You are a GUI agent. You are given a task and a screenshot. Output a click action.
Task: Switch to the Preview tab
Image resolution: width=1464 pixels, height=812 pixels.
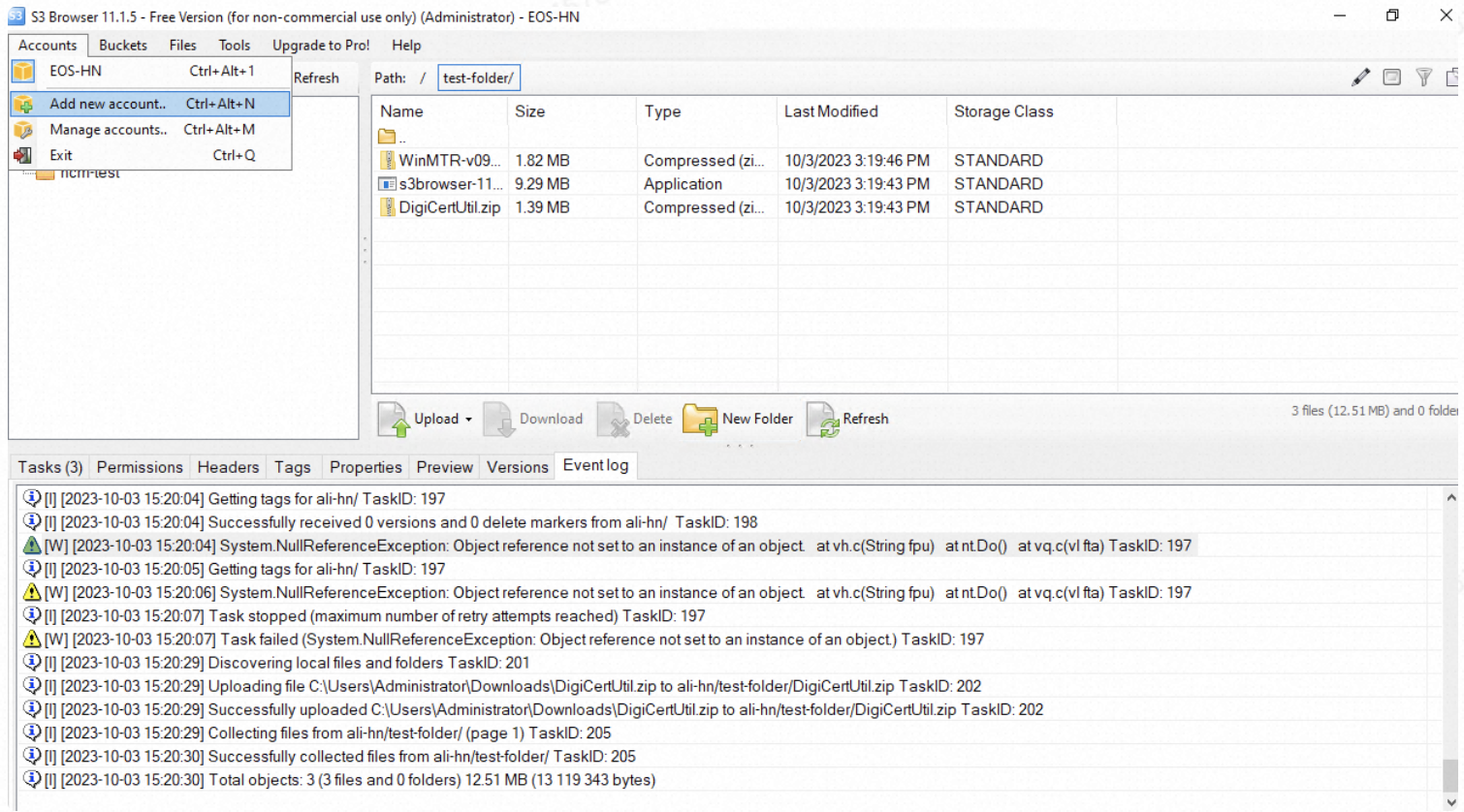coord(445,467)
